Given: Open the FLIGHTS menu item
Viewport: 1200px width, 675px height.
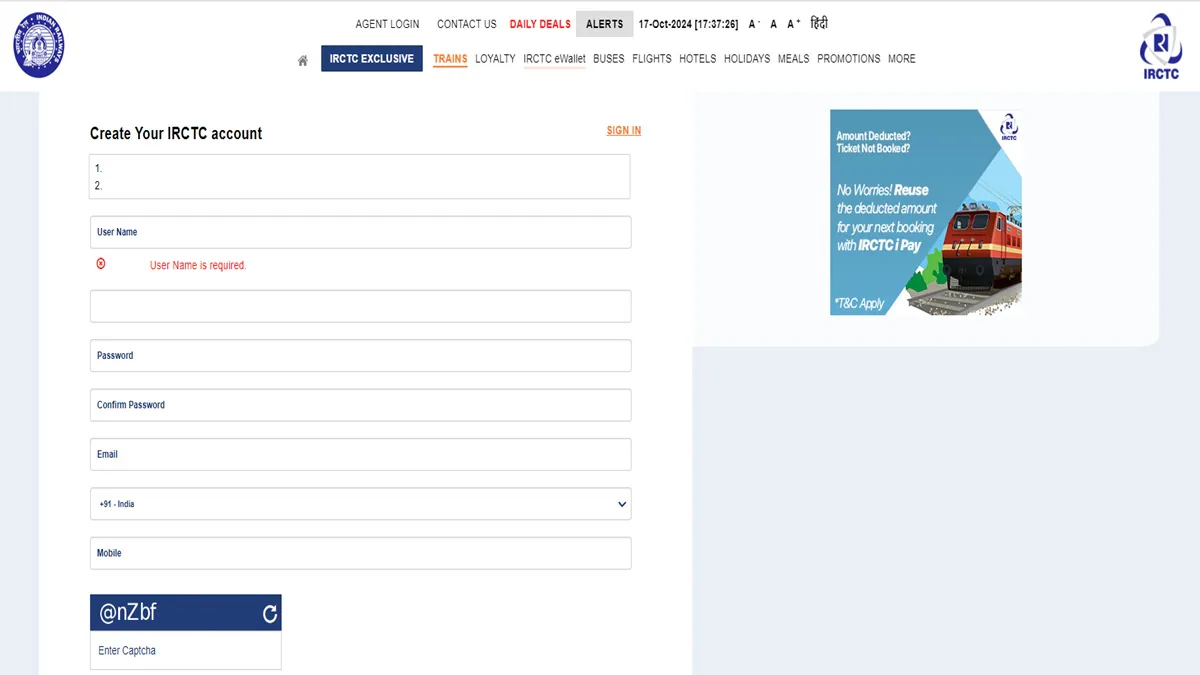Looking at the screenshot, I should [652, 59].
